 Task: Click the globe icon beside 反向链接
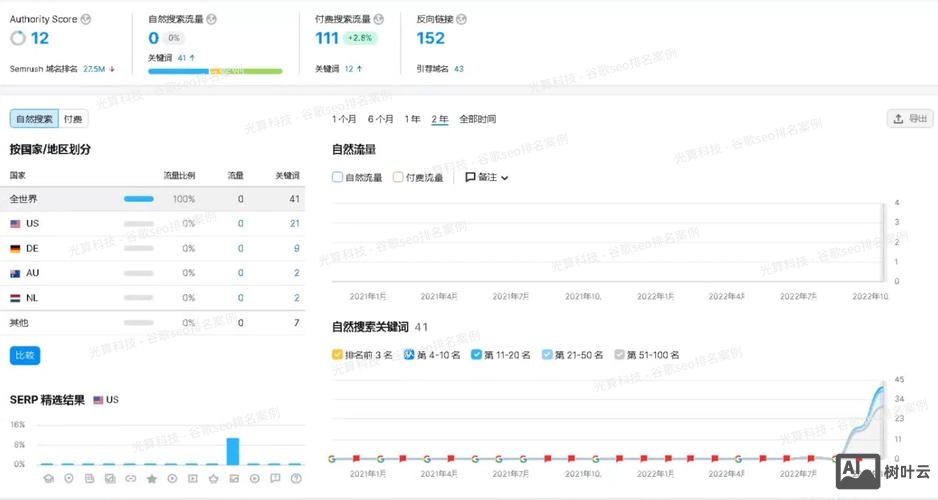[461, 19]
